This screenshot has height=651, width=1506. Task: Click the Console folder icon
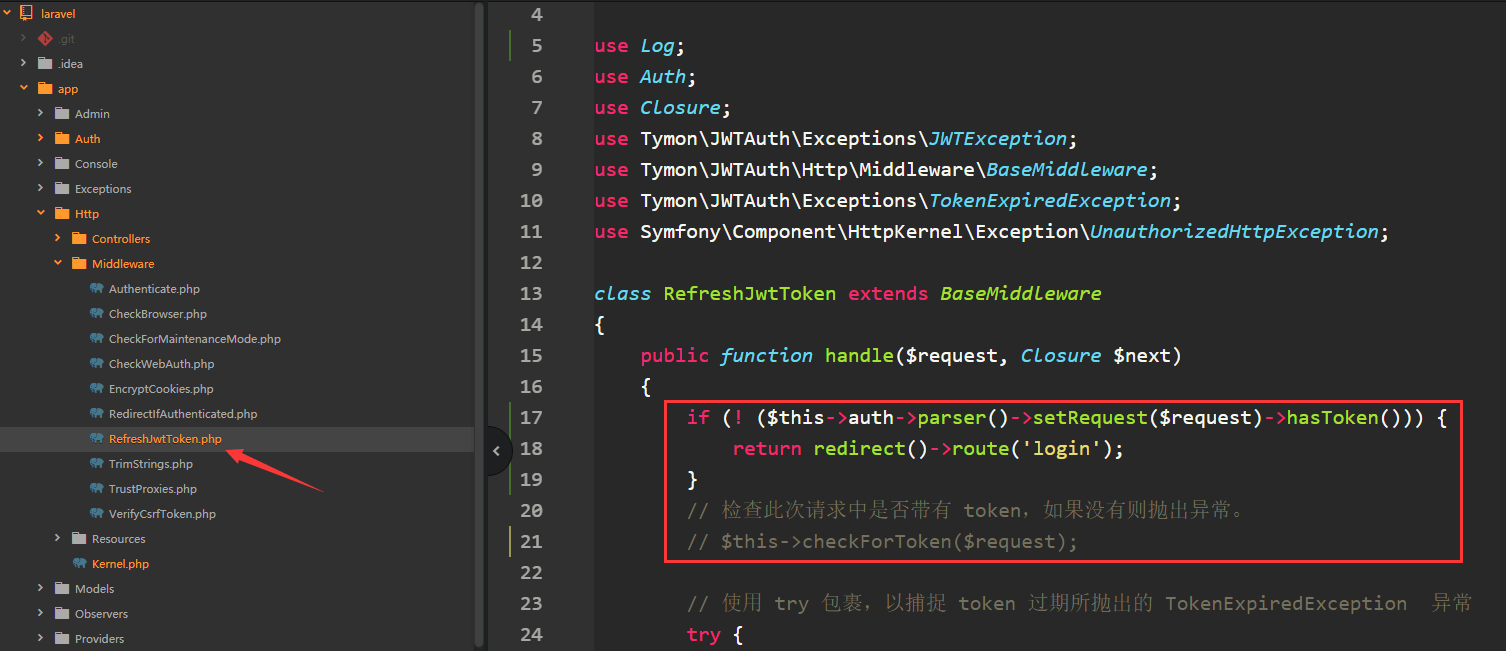(61, 163)
